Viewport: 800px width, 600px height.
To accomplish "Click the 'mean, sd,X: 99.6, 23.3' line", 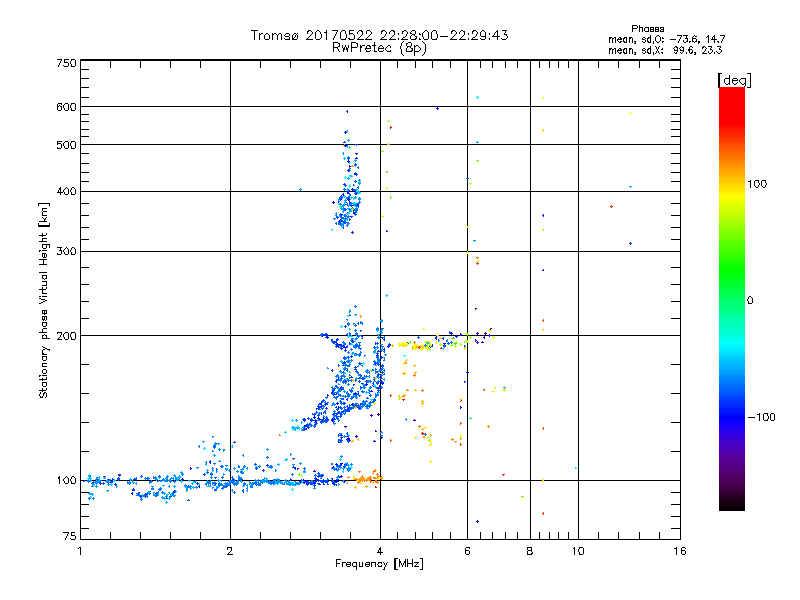I will pos(665,50).
